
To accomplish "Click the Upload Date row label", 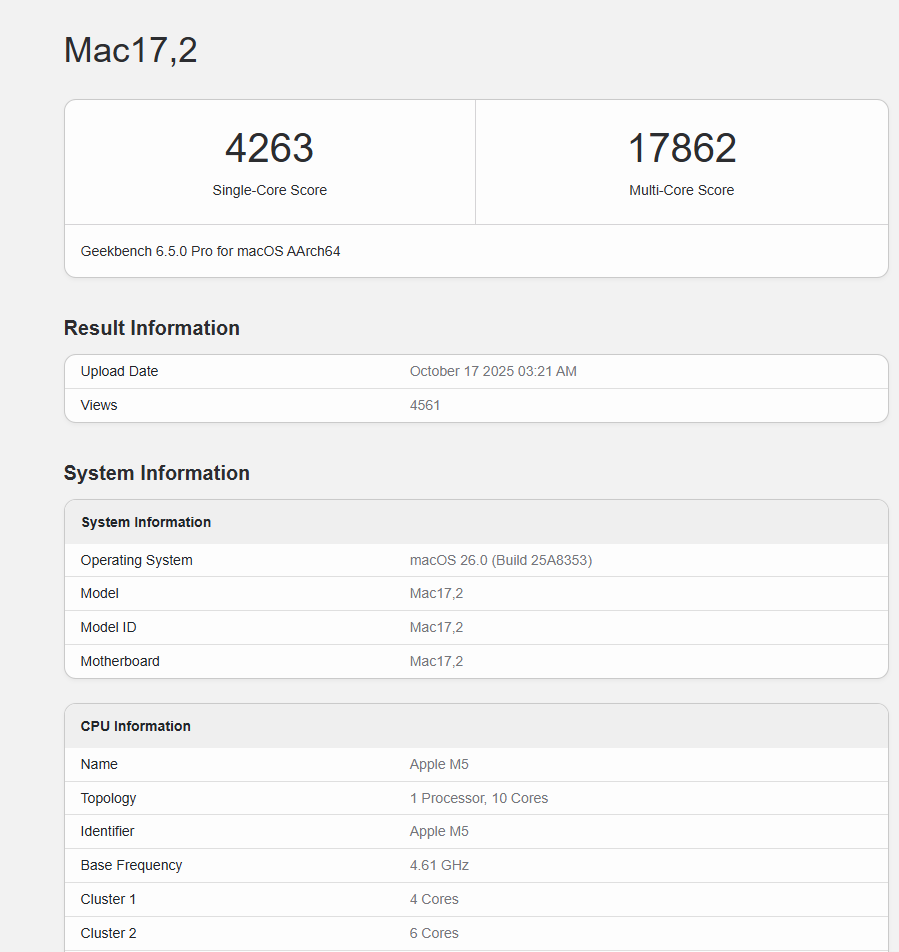I will click(x=119, y=371).
